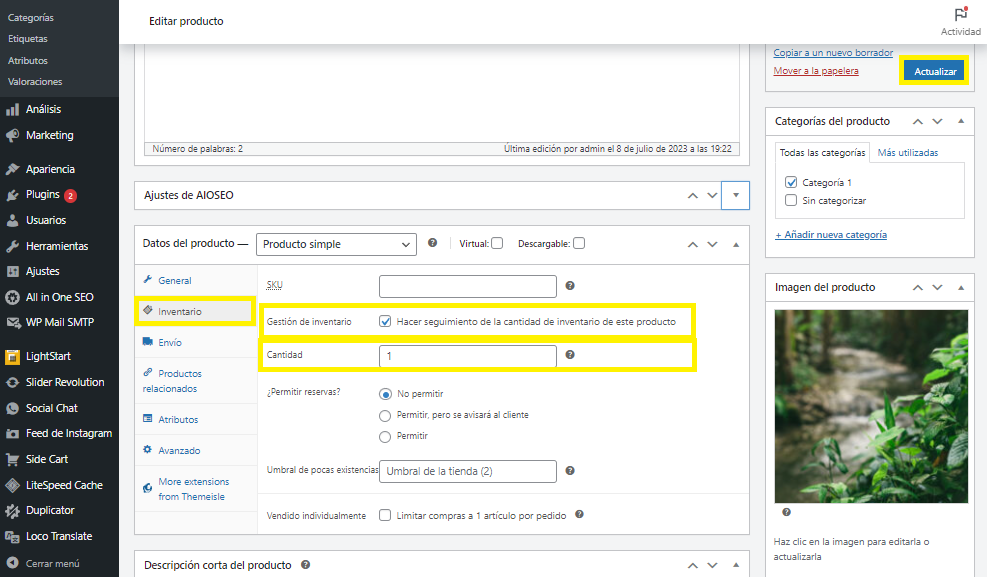The height and width of the screenshot is (577, 987).
Task: Click help icon next to Descripción corta
Action: pyautogui.click(x=305, y=565)
